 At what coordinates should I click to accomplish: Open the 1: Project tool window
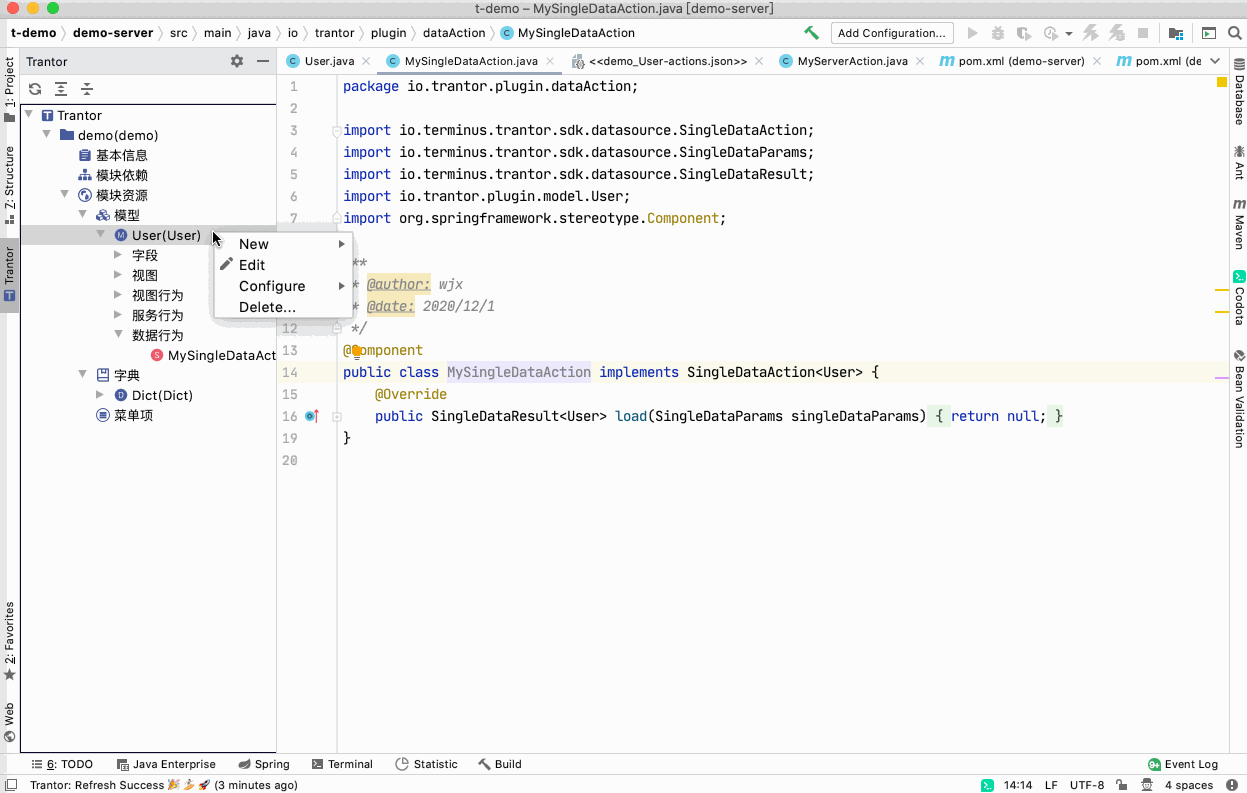tap(9, 90)
